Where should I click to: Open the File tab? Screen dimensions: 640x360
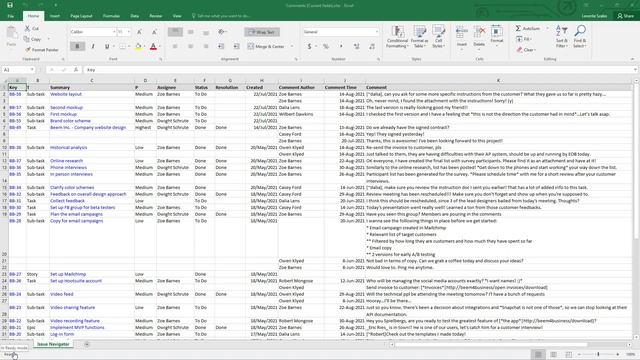(11, 16)
